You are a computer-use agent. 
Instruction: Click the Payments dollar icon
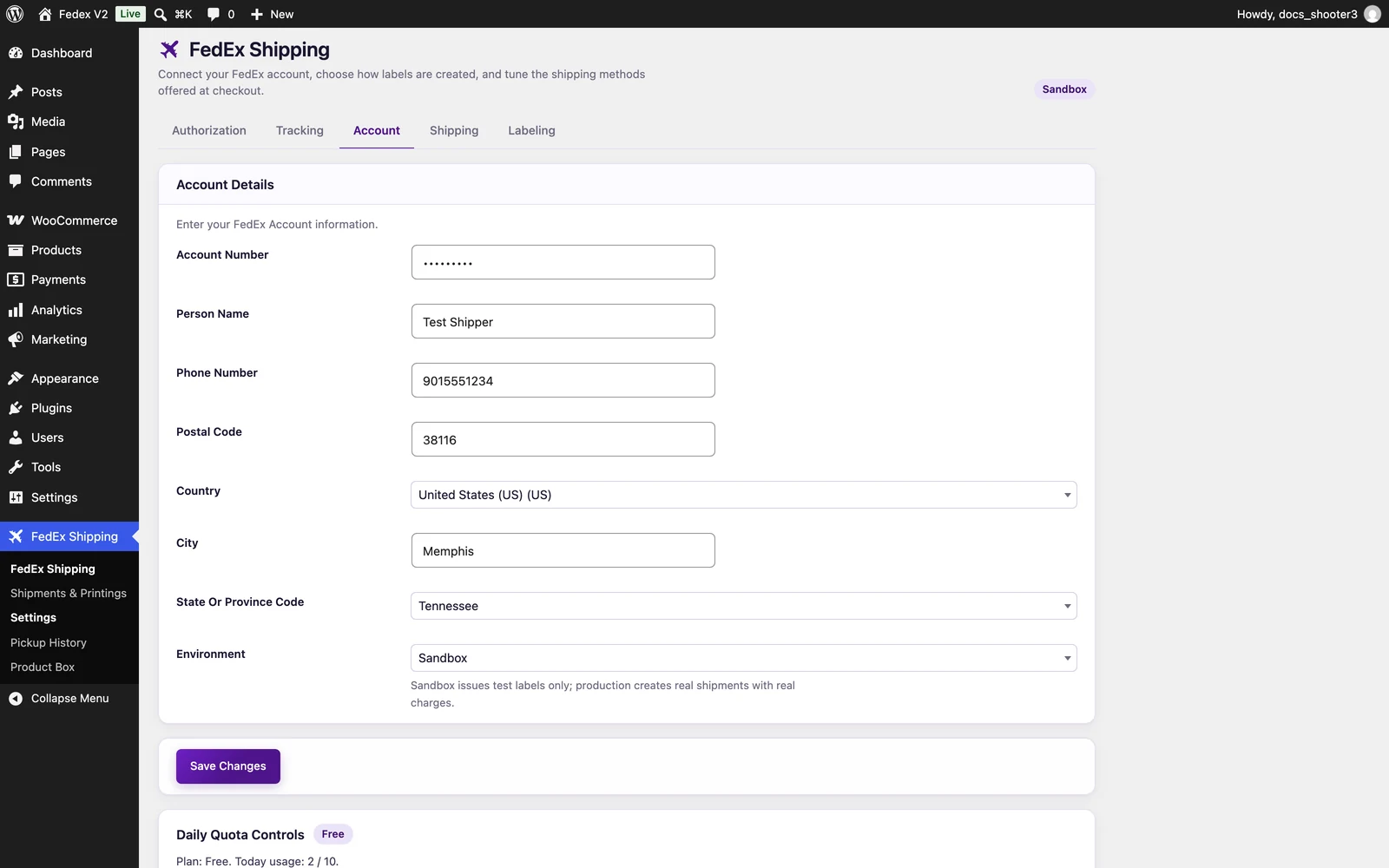point(16,279)
